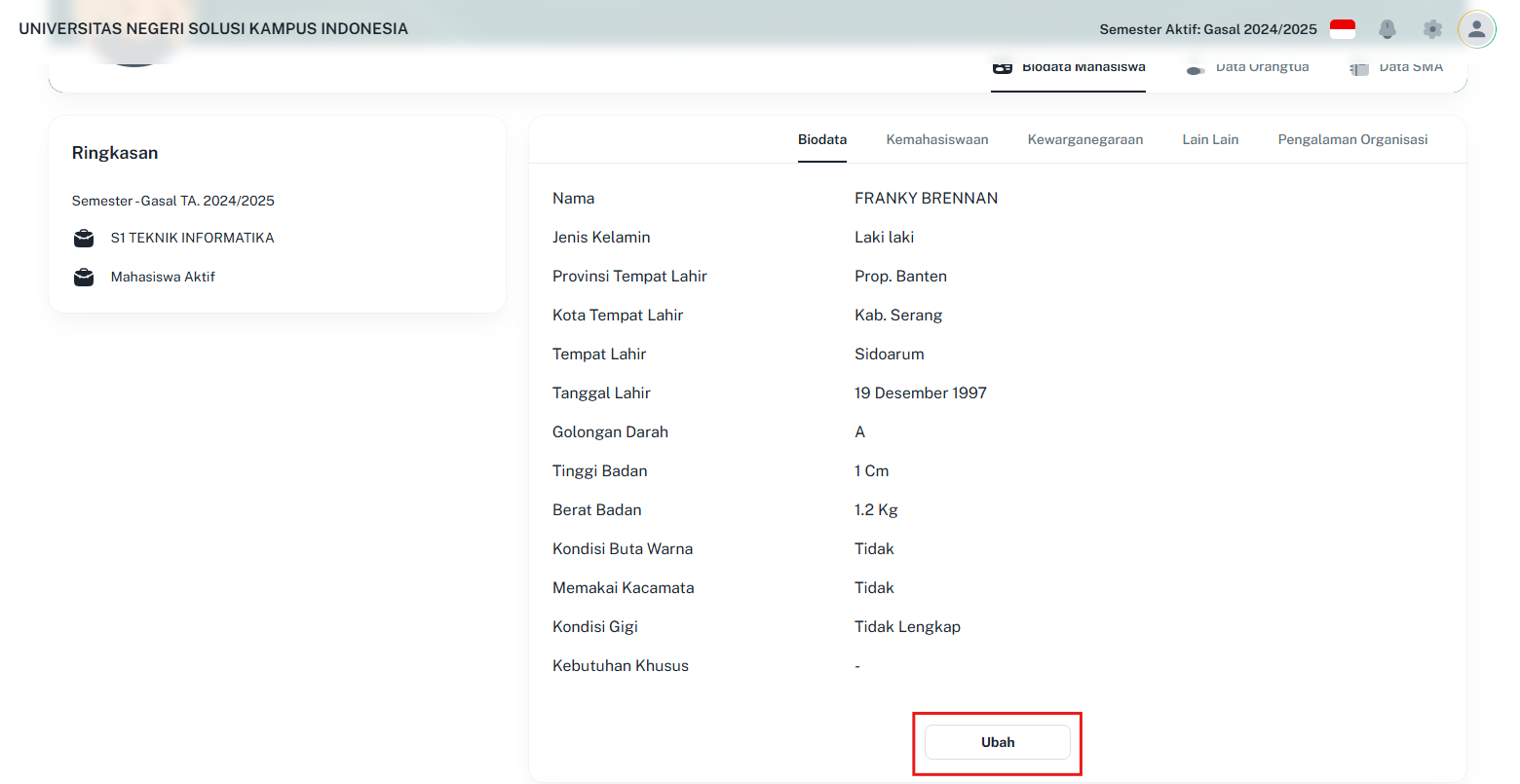Open the profile avatar menu

[x=1476, y=29]
